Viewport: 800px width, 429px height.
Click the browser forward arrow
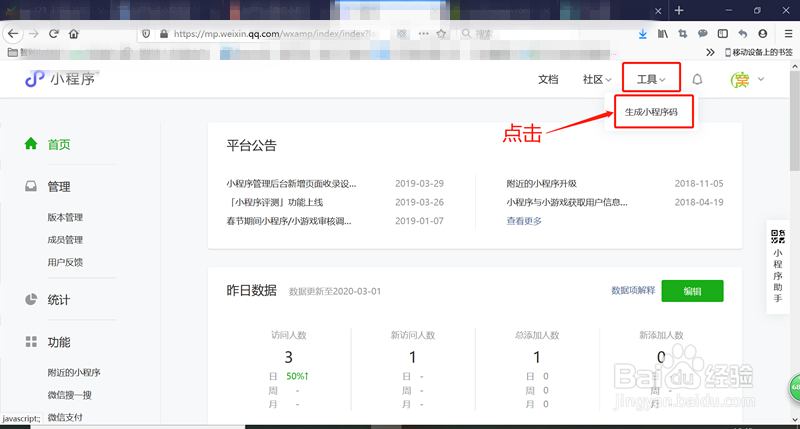tap(34, 34)
